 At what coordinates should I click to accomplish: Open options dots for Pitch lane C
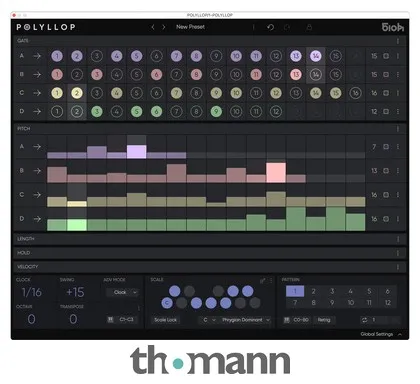click(x=398, y=195)
